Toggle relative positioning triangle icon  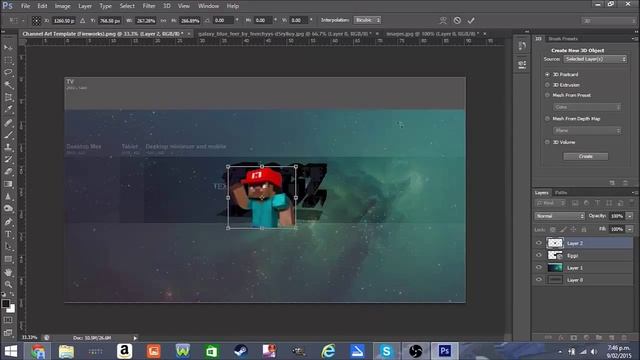82,20
